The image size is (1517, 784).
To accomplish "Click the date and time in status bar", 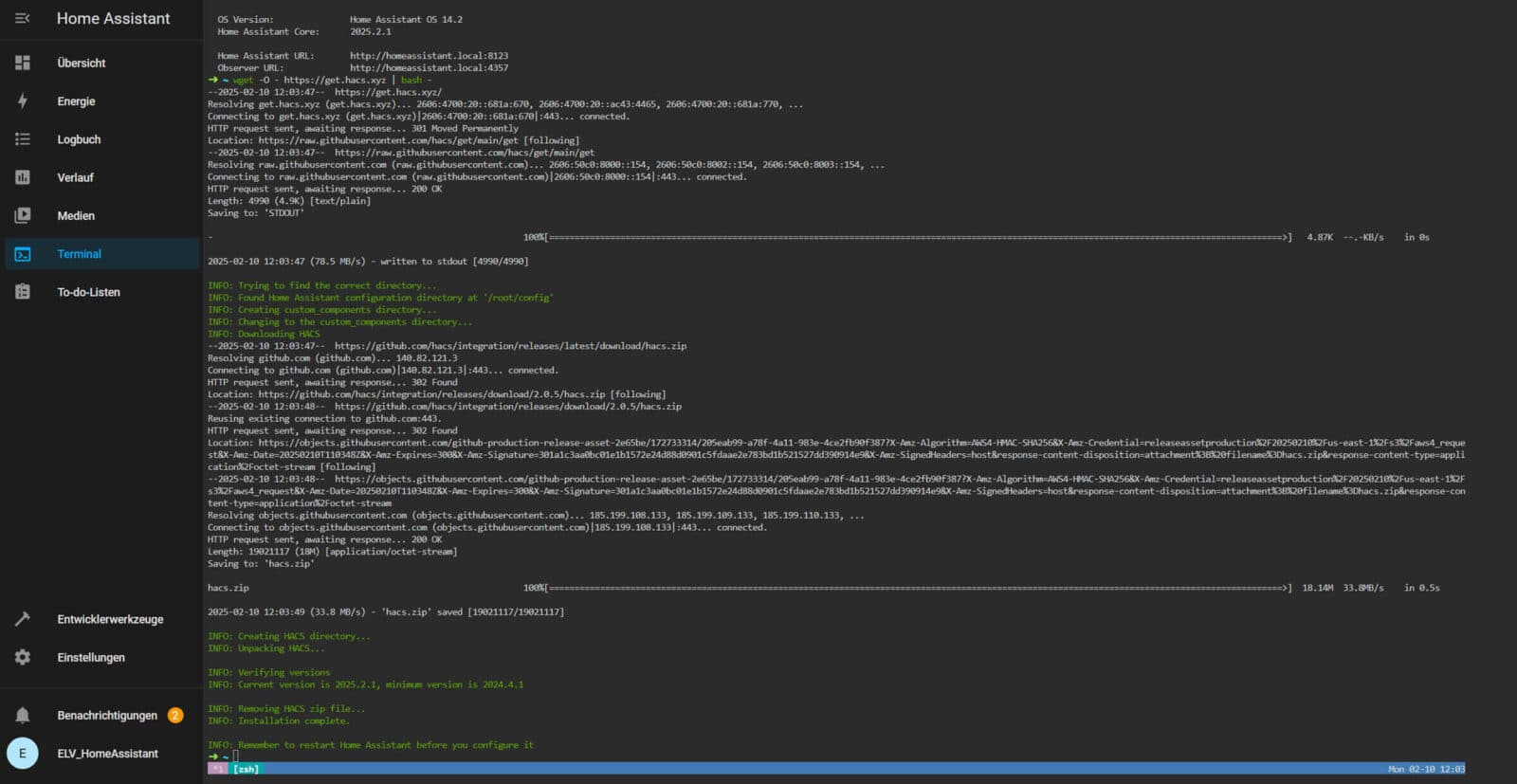I will (x=1426, y=769).
